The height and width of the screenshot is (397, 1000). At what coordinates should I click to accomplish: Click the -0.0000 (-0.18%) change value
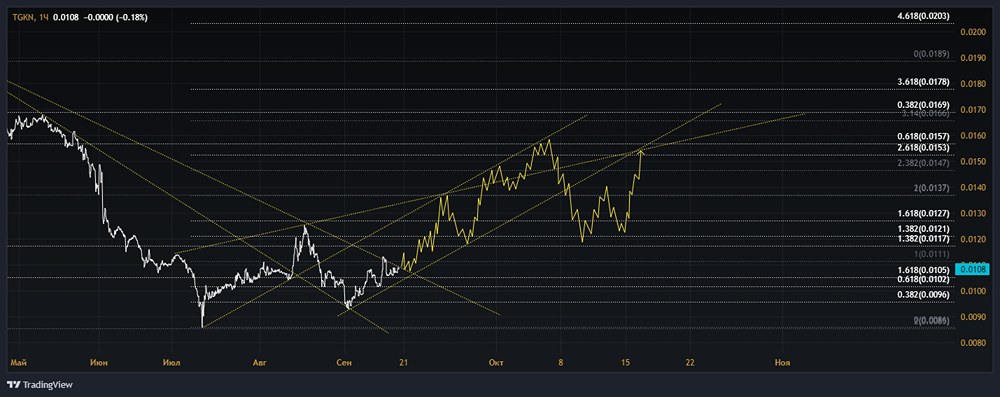tap(115, 17)
